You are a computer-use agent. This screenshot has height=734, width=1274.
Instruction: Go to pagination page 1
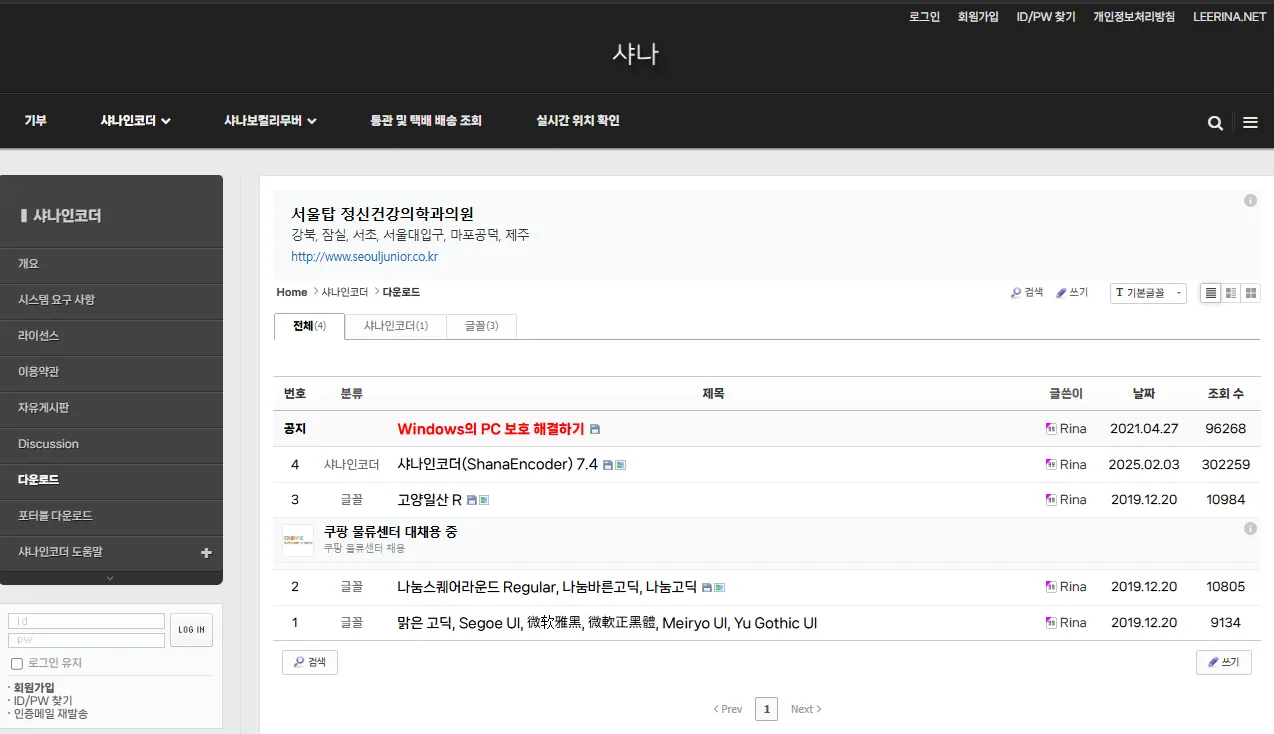point(766,709)
